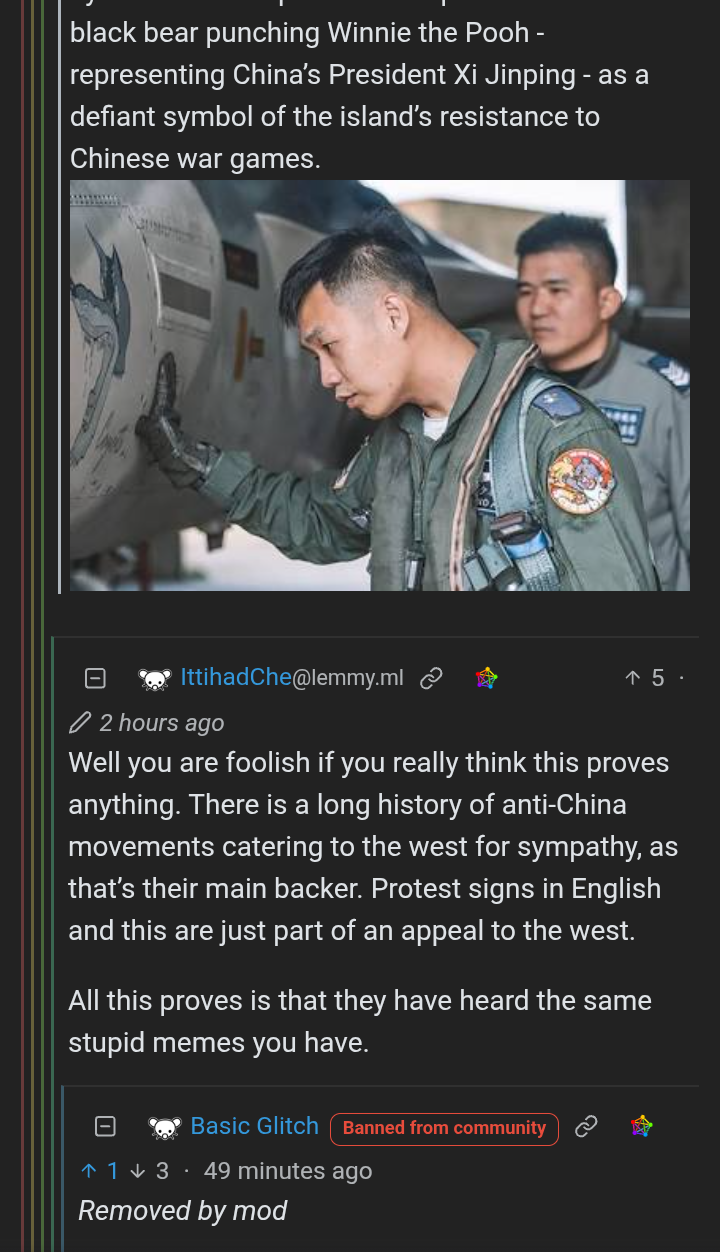The height and width of the screenshot is (1252, 720).
Task: Open IttihadChe's avatar icon
Action: tap(155, 679)
